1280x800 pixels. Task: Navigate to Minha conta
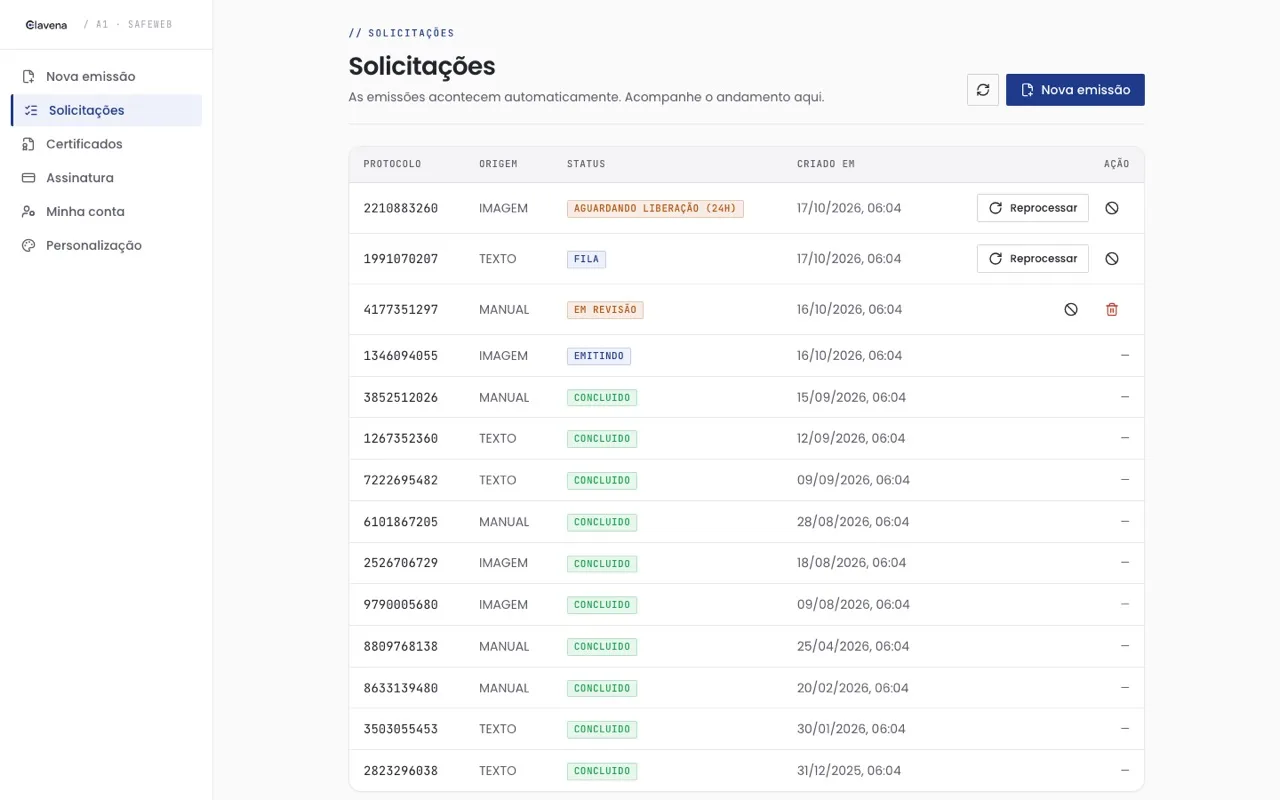[x=106, y=212]
